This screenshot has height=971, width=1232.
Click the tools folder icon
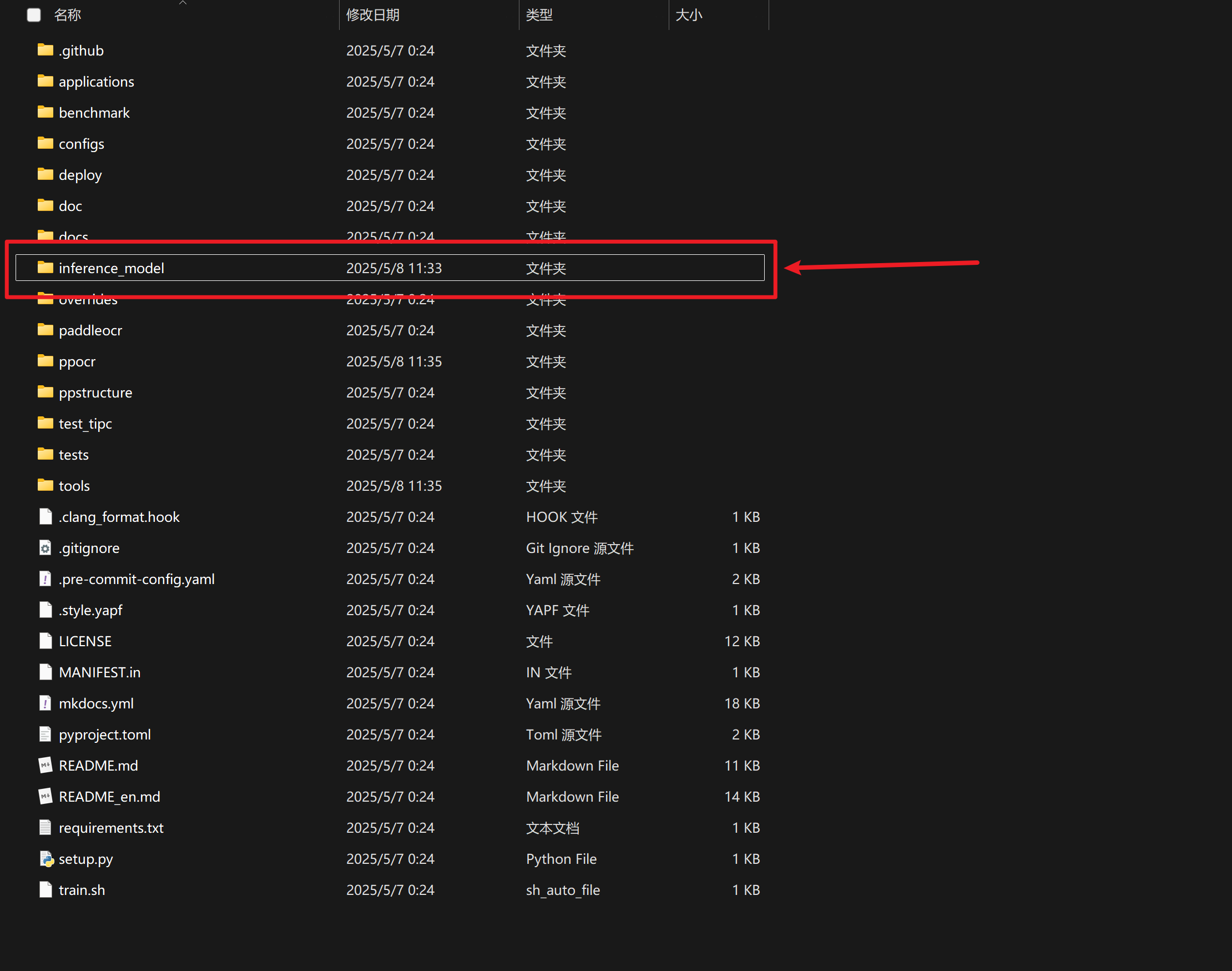point(46,485)
